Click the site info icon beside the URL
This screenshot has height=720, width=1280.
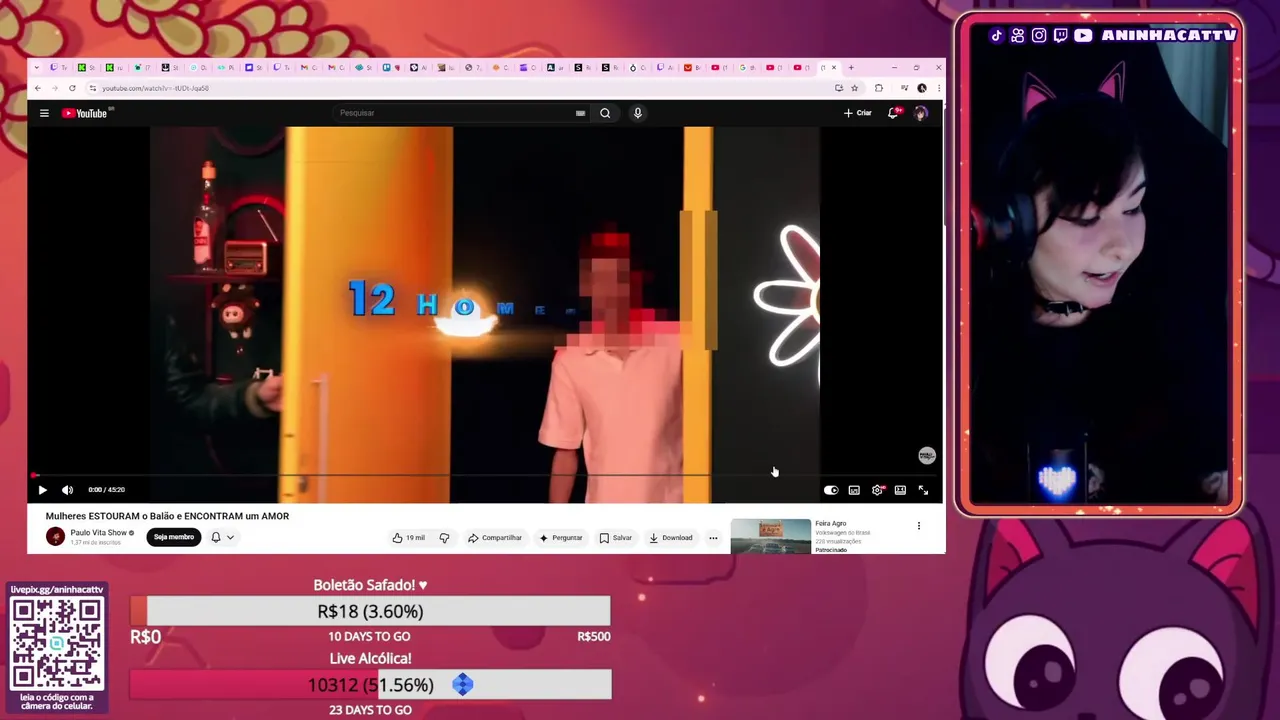[92, 88]
